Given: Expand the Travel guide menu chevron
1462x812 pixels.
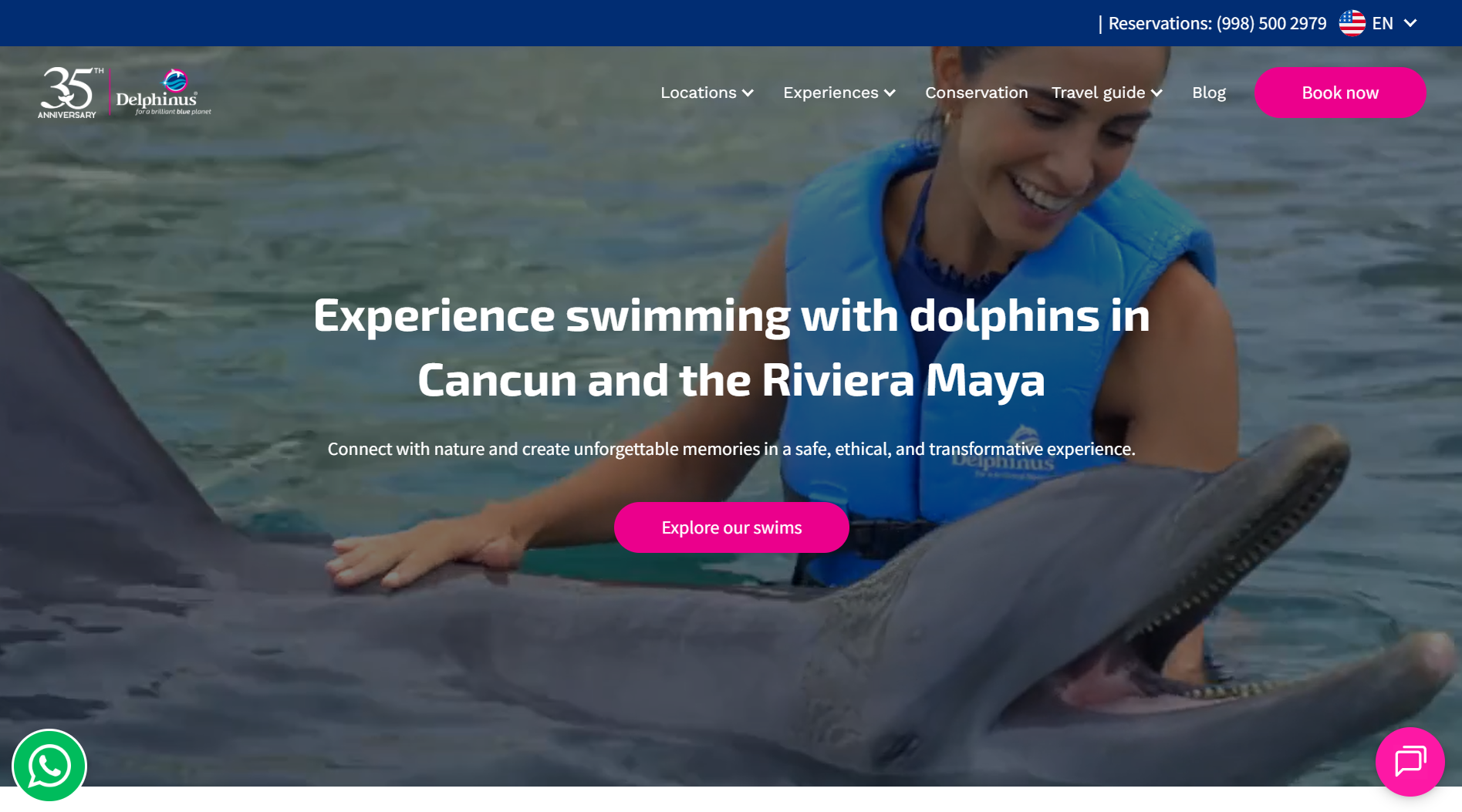Looking at the screenshot, I should [x=1156, y=93].
